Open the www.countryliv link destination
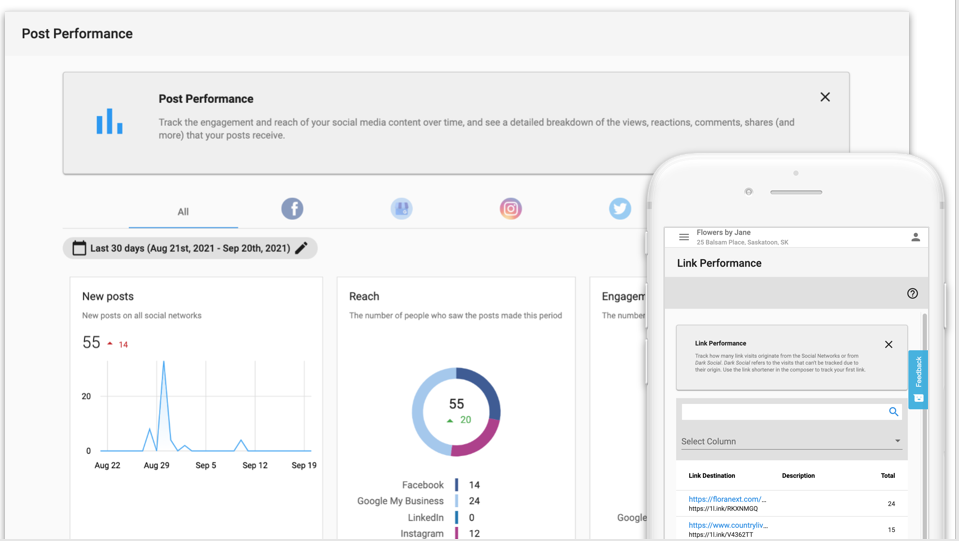The image size is (959, 541). click(x=728, y=525)
